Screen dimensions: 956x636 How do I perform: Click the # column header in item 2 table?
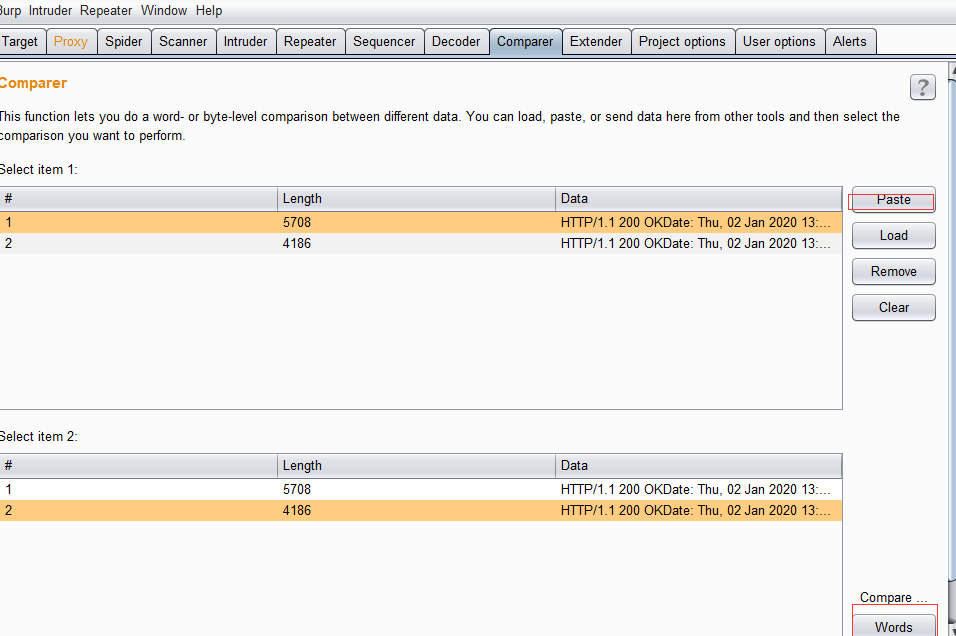click(x=138, y=466)
